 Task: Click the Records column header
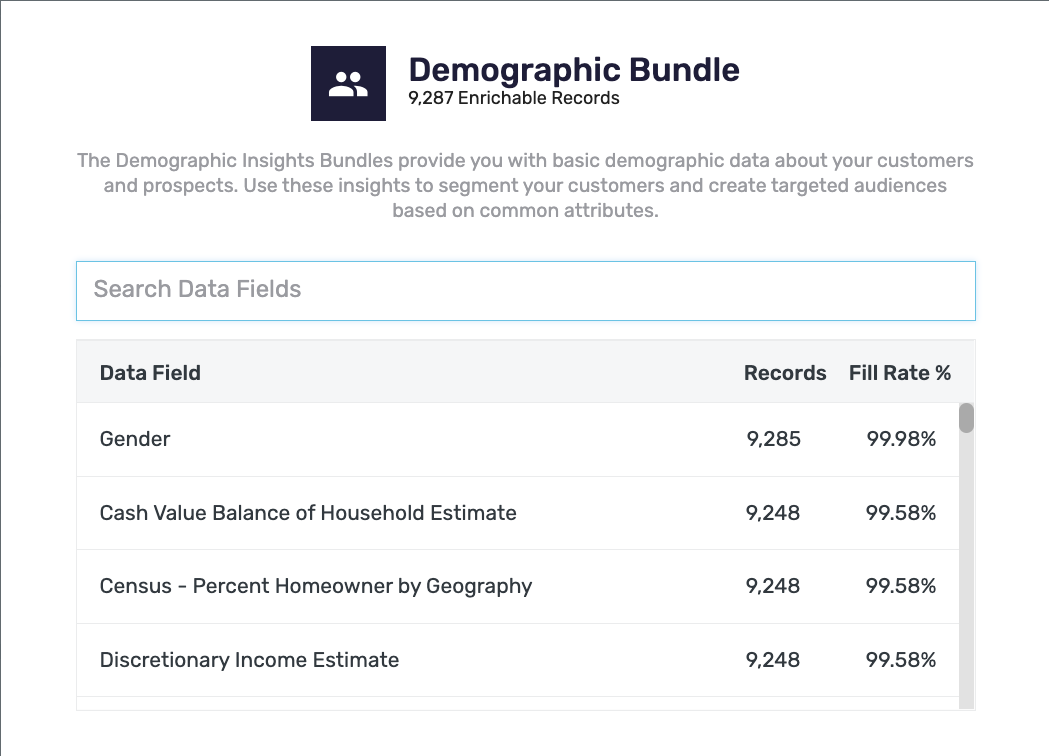(x=785, y=373)
